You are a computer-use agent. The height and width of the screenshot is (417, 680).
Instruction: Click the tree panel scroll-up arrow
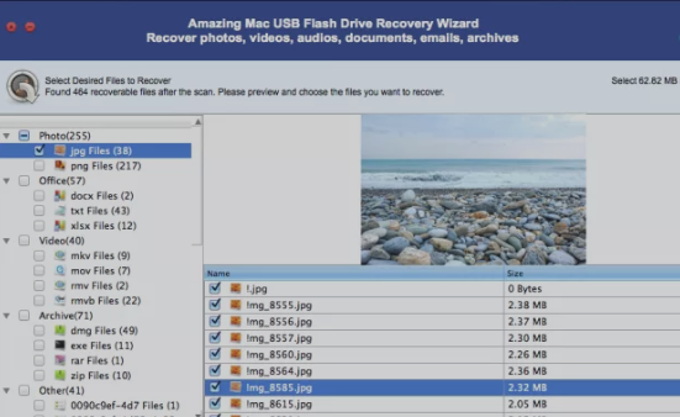tap(198, 122)
